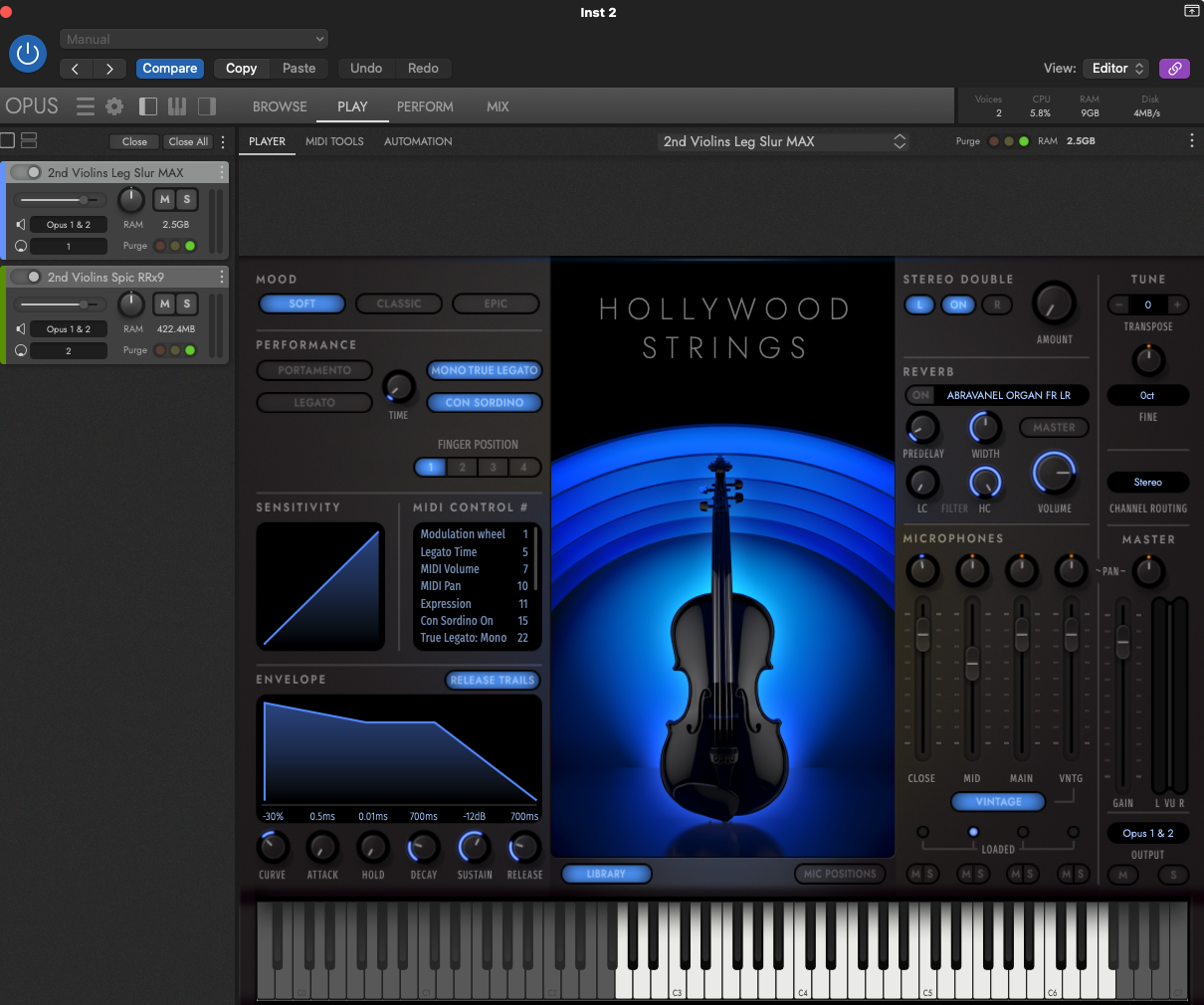Toggle the Reverb ON switch
The width and height of the screenshot is (1204, 1005).
tap(920, 395)
